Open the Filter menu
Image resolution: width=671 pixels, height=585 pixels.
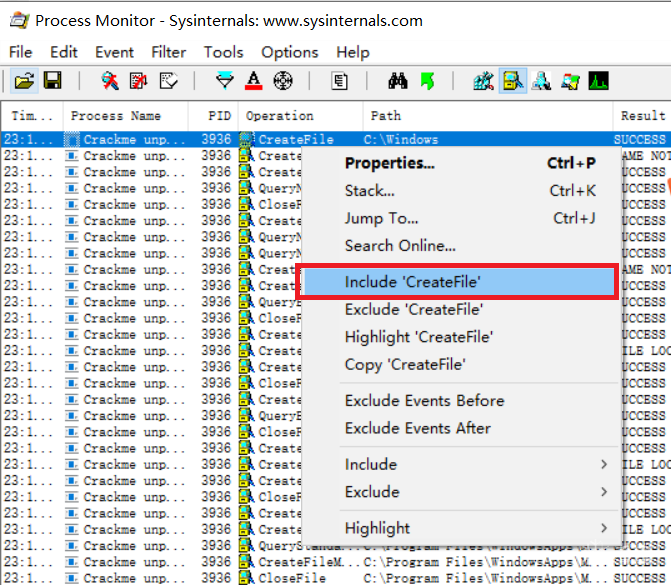[169, 52]
